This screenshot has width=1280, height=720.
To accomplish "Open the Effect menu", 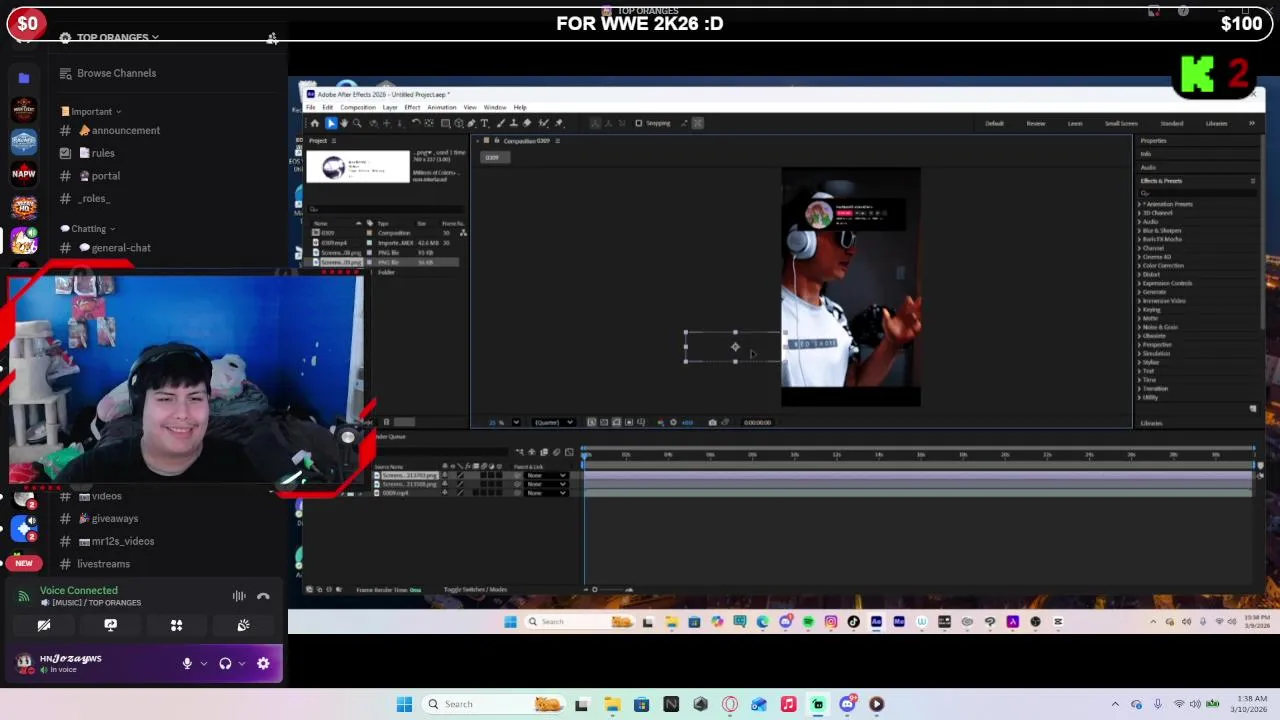I will [412, 107].
